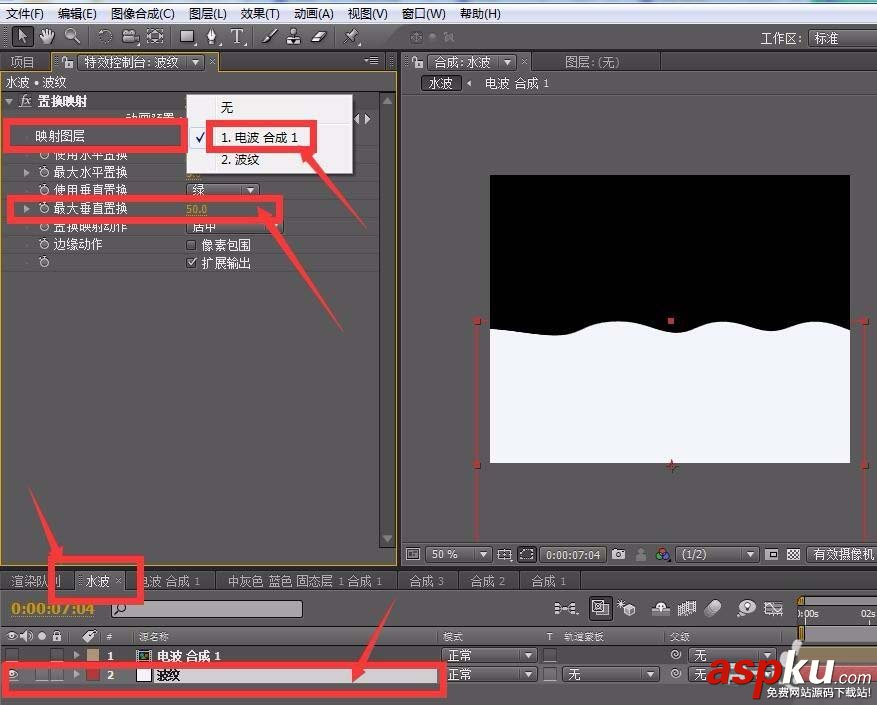
Task: Toggle lock on 电波 合成 1 layer
Action: point(56,655)
